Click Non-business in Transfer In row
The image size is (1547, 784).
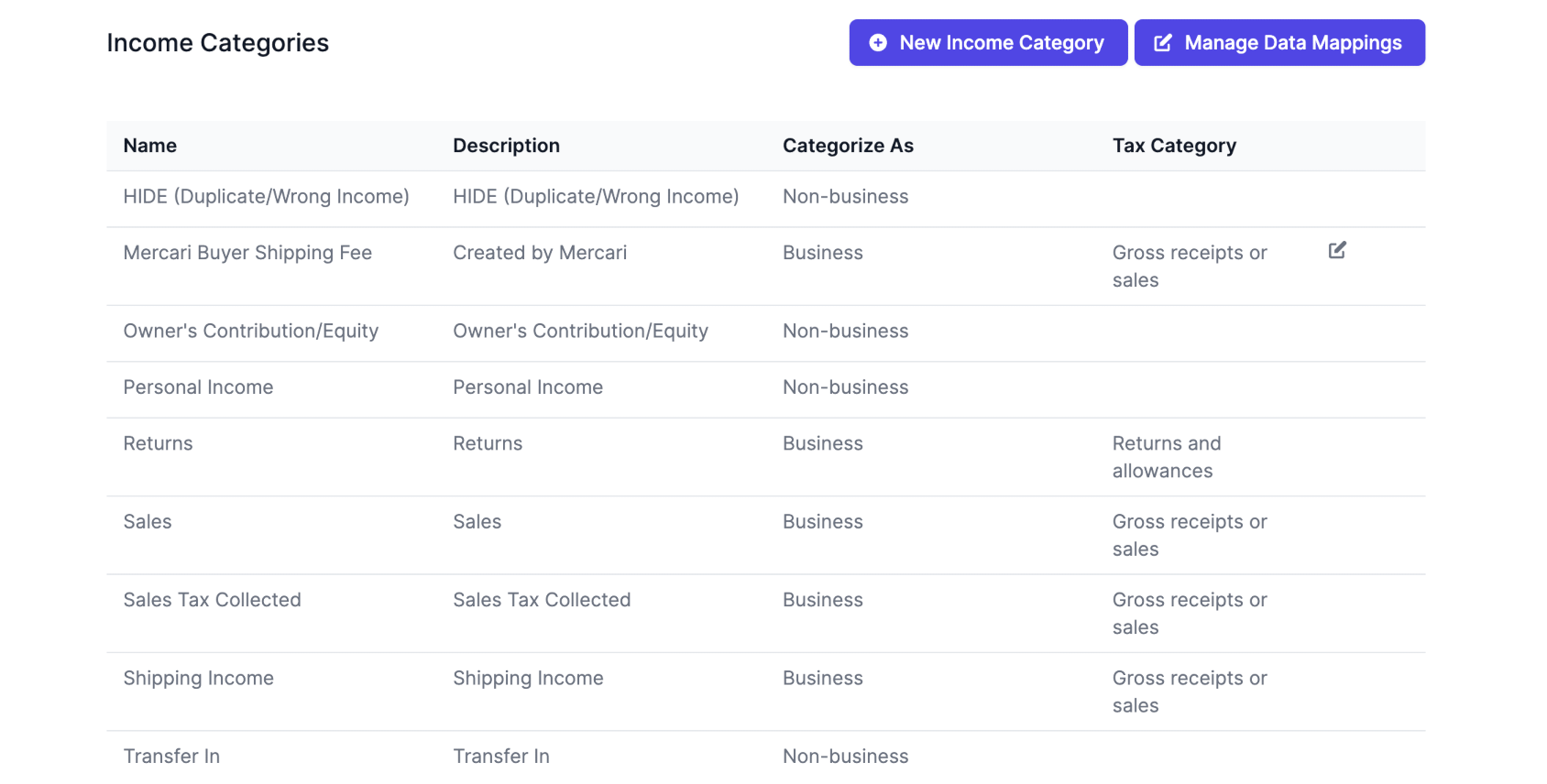click(x=846, y=757)
